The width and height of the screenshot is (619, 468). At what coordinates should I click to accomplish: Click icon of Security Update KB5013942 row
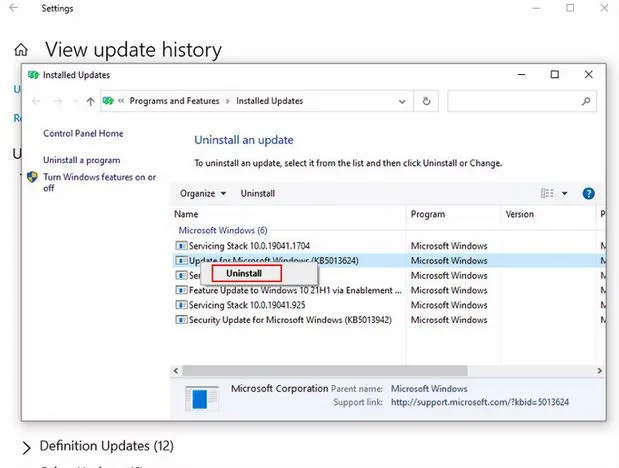(181, 320)
